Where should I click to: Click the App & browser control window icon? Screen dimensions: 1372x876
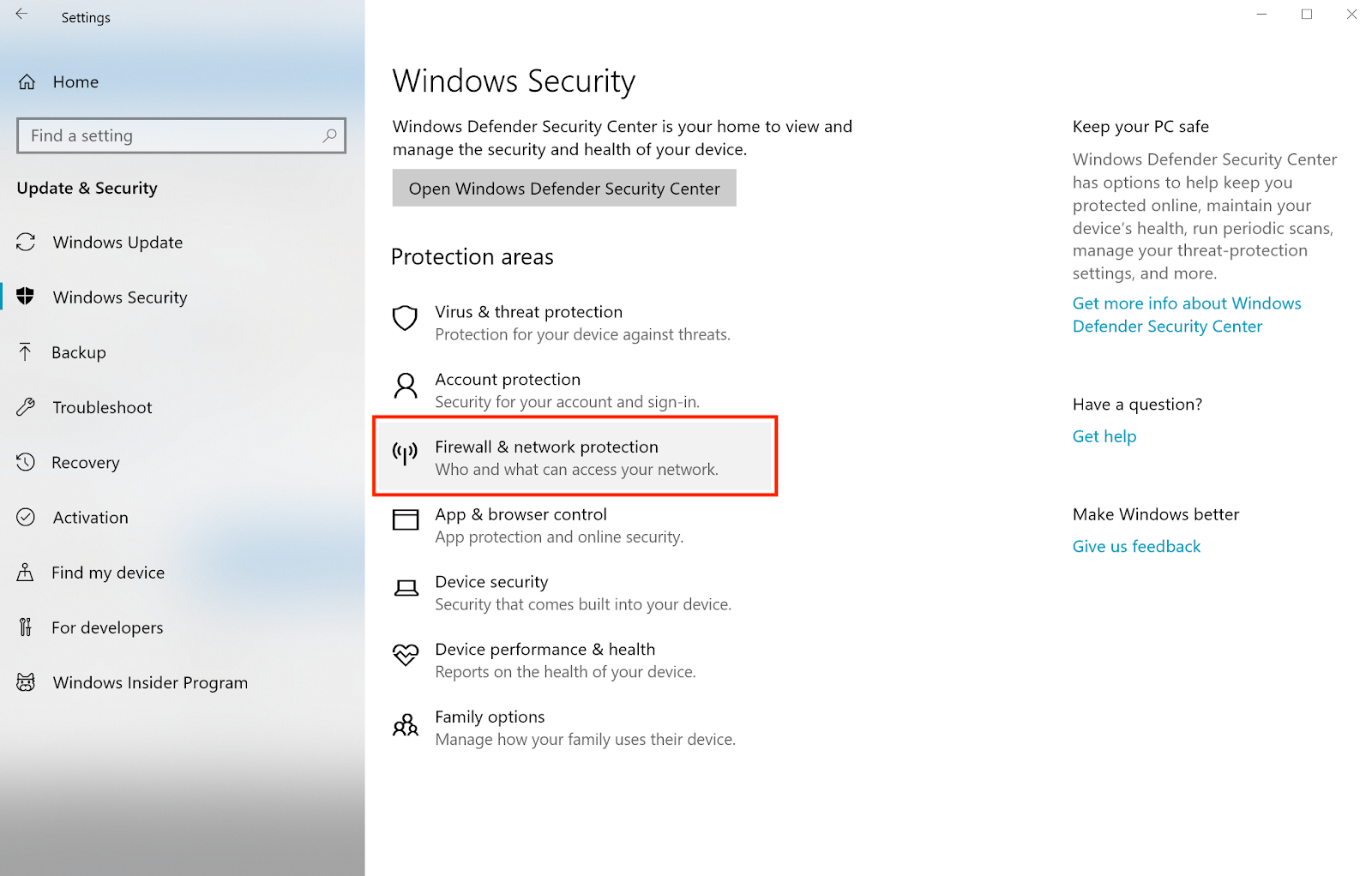(405, 520)
